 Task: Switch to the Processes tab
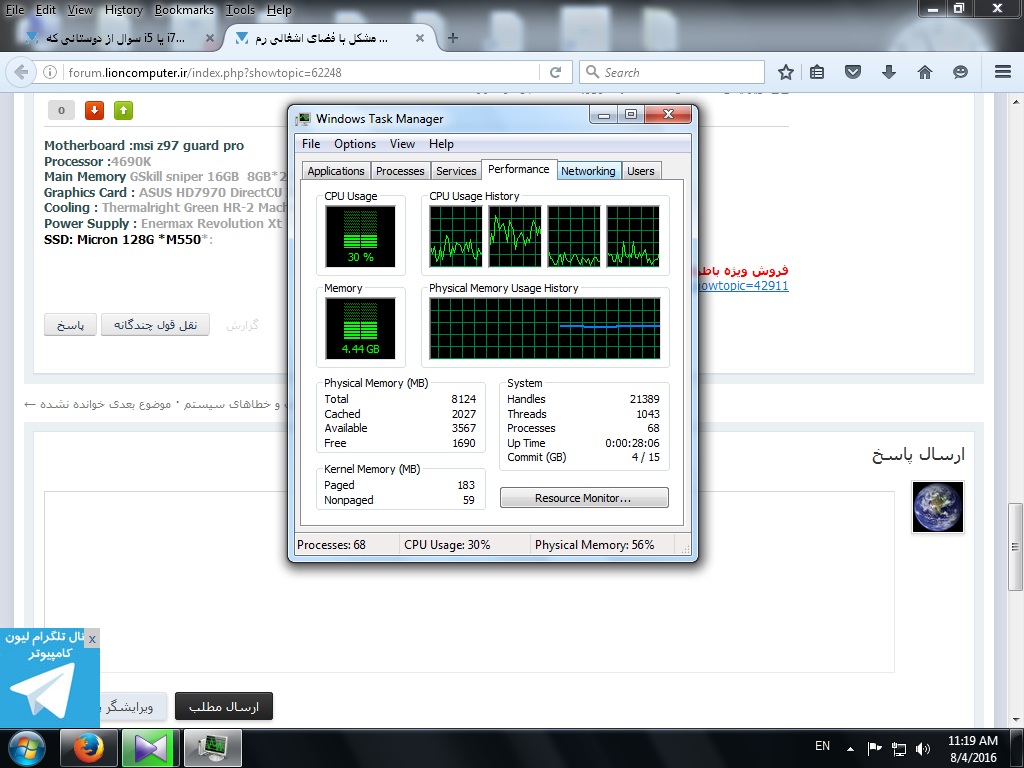point(400,171)
